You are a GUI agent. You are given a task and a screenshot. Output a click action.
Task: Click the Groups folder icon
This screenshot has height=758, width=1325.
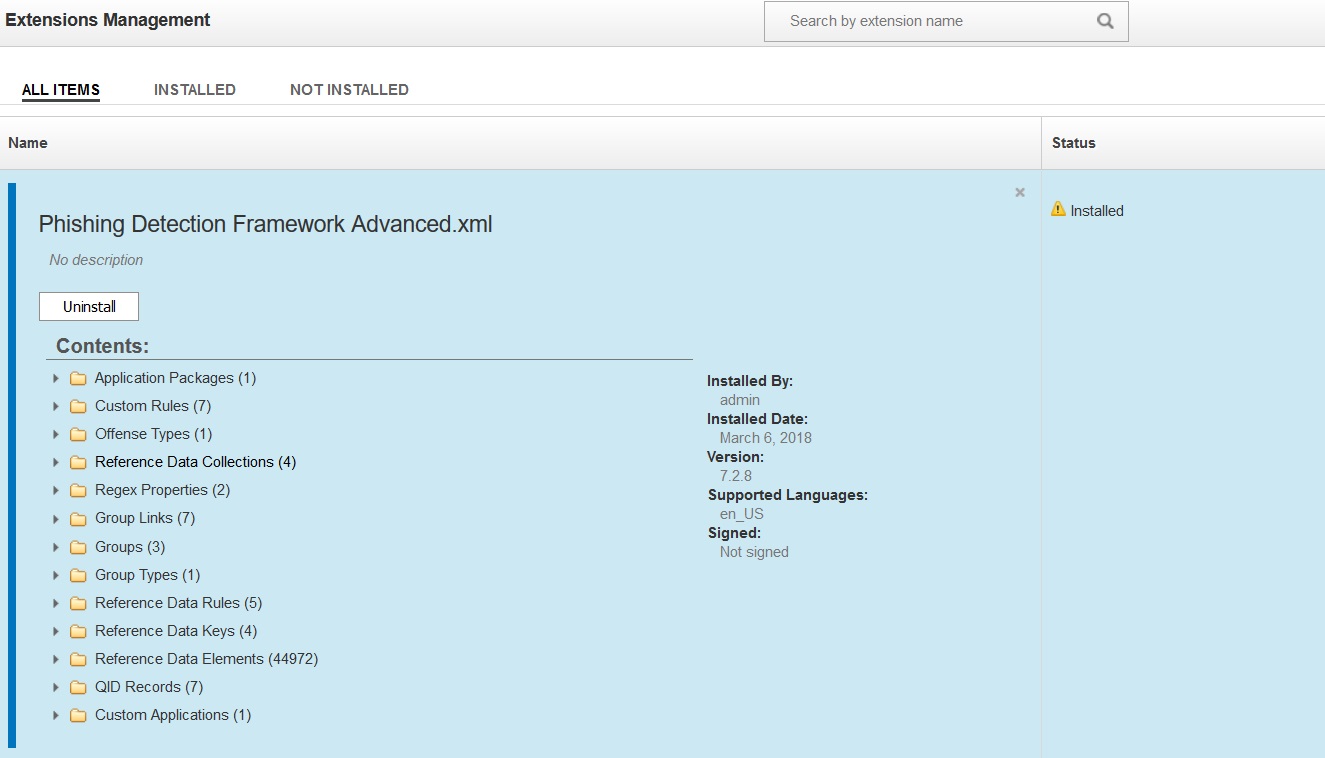78,548
